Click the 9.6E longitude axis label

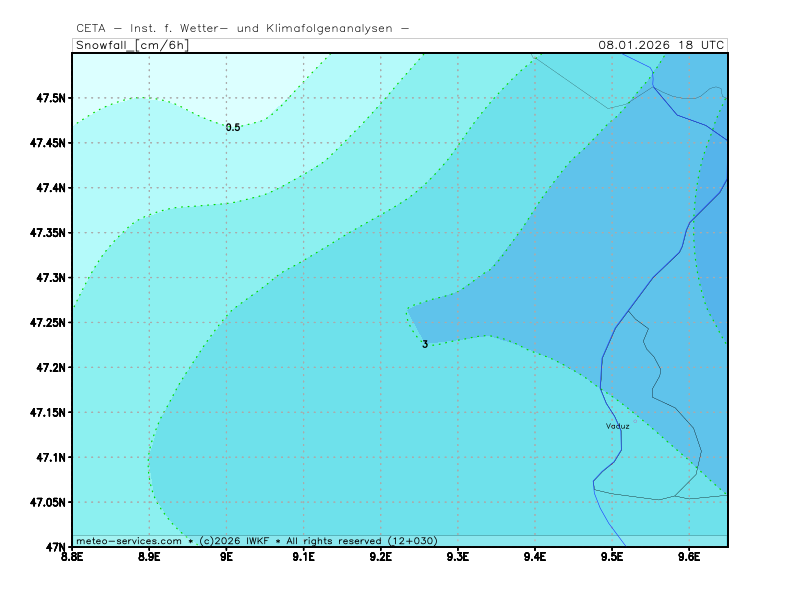pyautogui.click(x=689, y=556)
